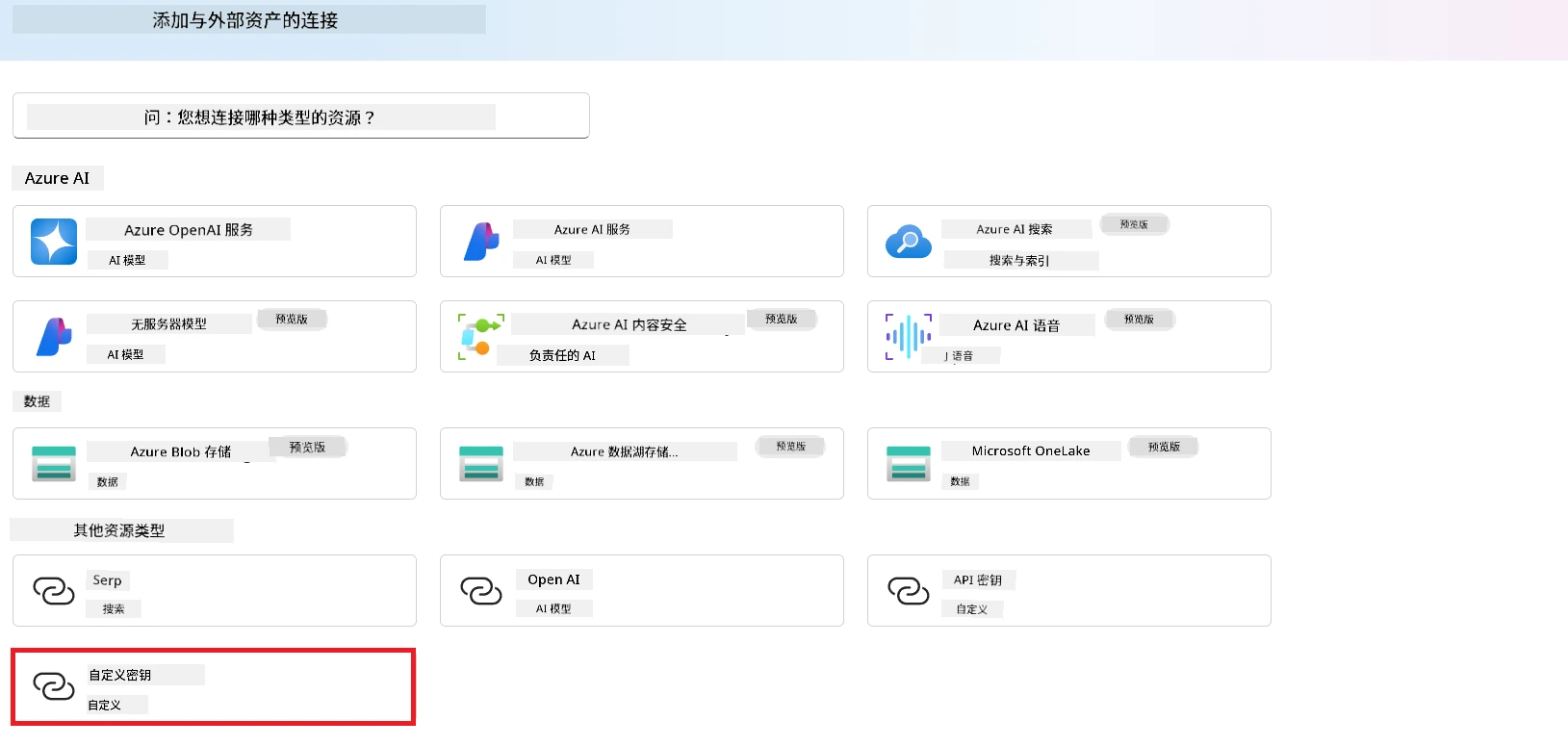This screenshot has height=746, width=1568.
Task: Click AI 模型 label under Azure OpenAI 服务
Action: tap(127, 260)
